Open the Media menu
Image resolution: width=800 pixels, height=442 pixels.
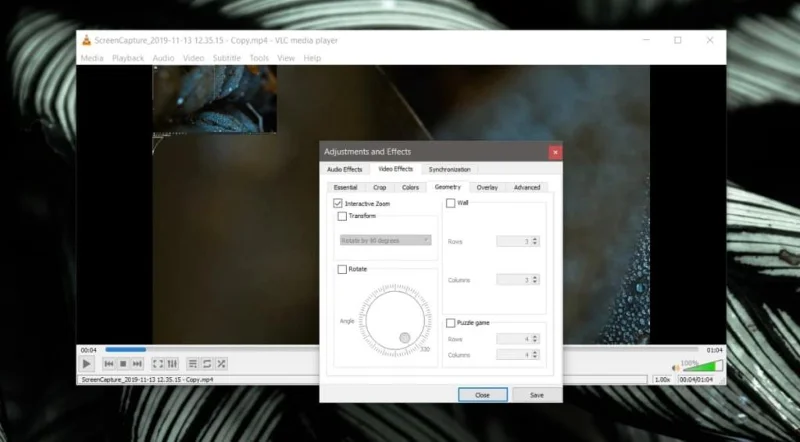92,58
